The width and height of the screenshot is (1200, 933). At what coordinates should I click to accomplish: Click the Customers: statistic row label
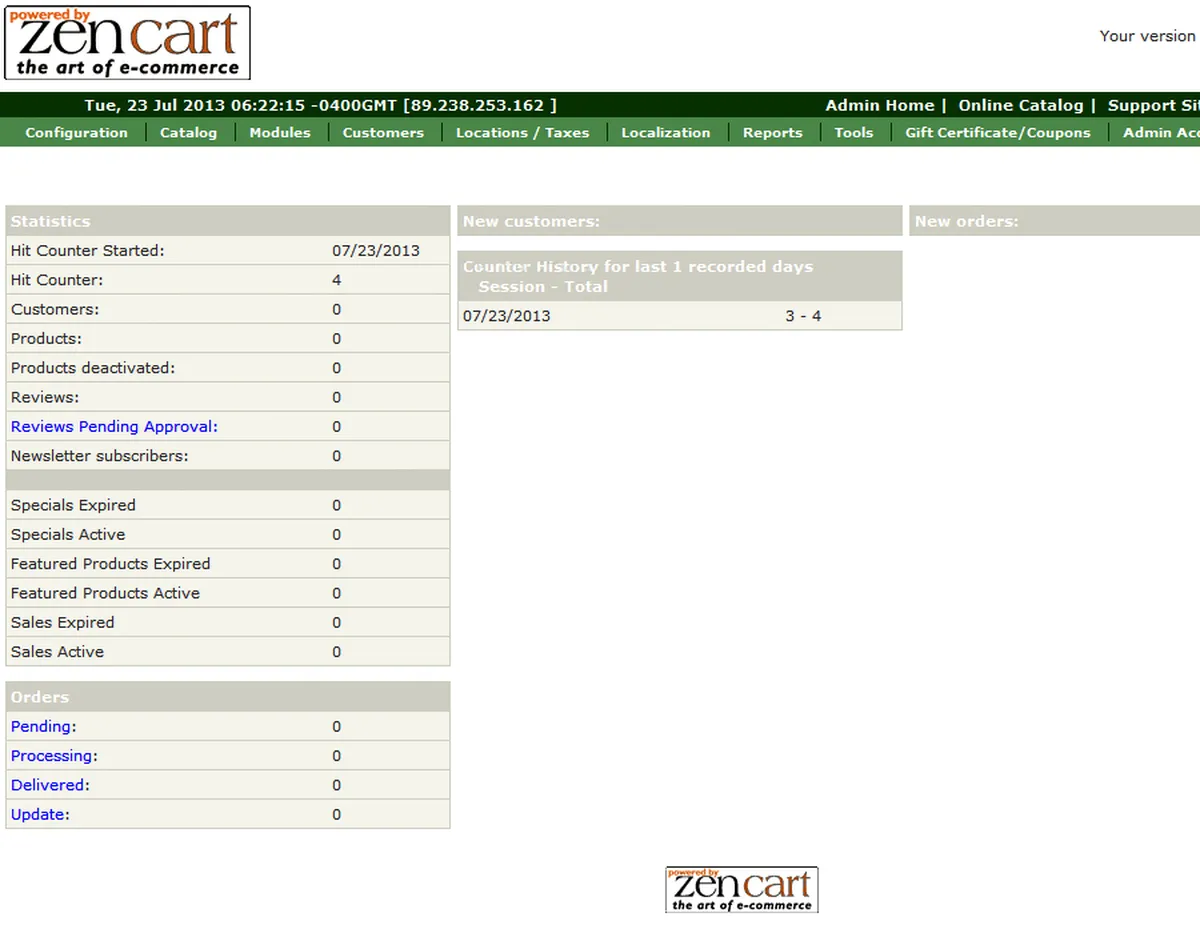(x=55, y=309)
